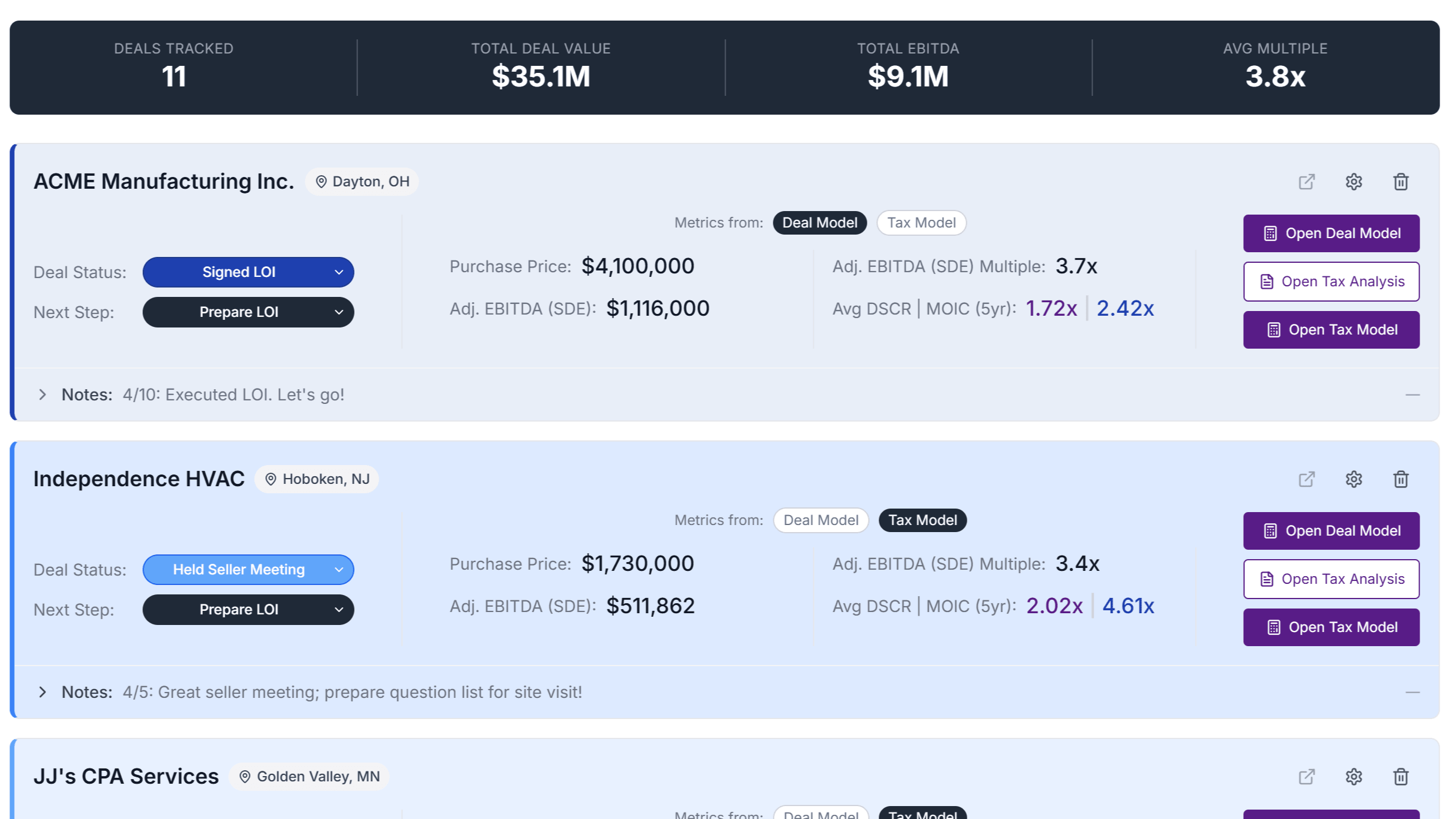Click Open Tax Model for Independence HVAC

pyautogui.click(x=1331, y=627)
